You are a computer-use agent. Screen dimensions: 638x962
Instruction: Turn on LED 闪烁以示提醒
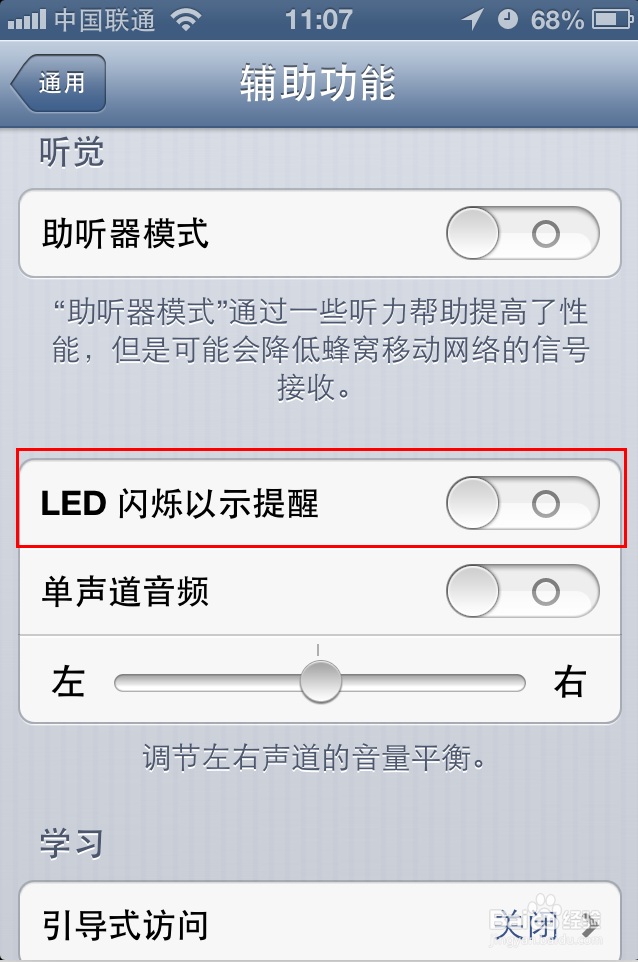click(x=520, y=503)
